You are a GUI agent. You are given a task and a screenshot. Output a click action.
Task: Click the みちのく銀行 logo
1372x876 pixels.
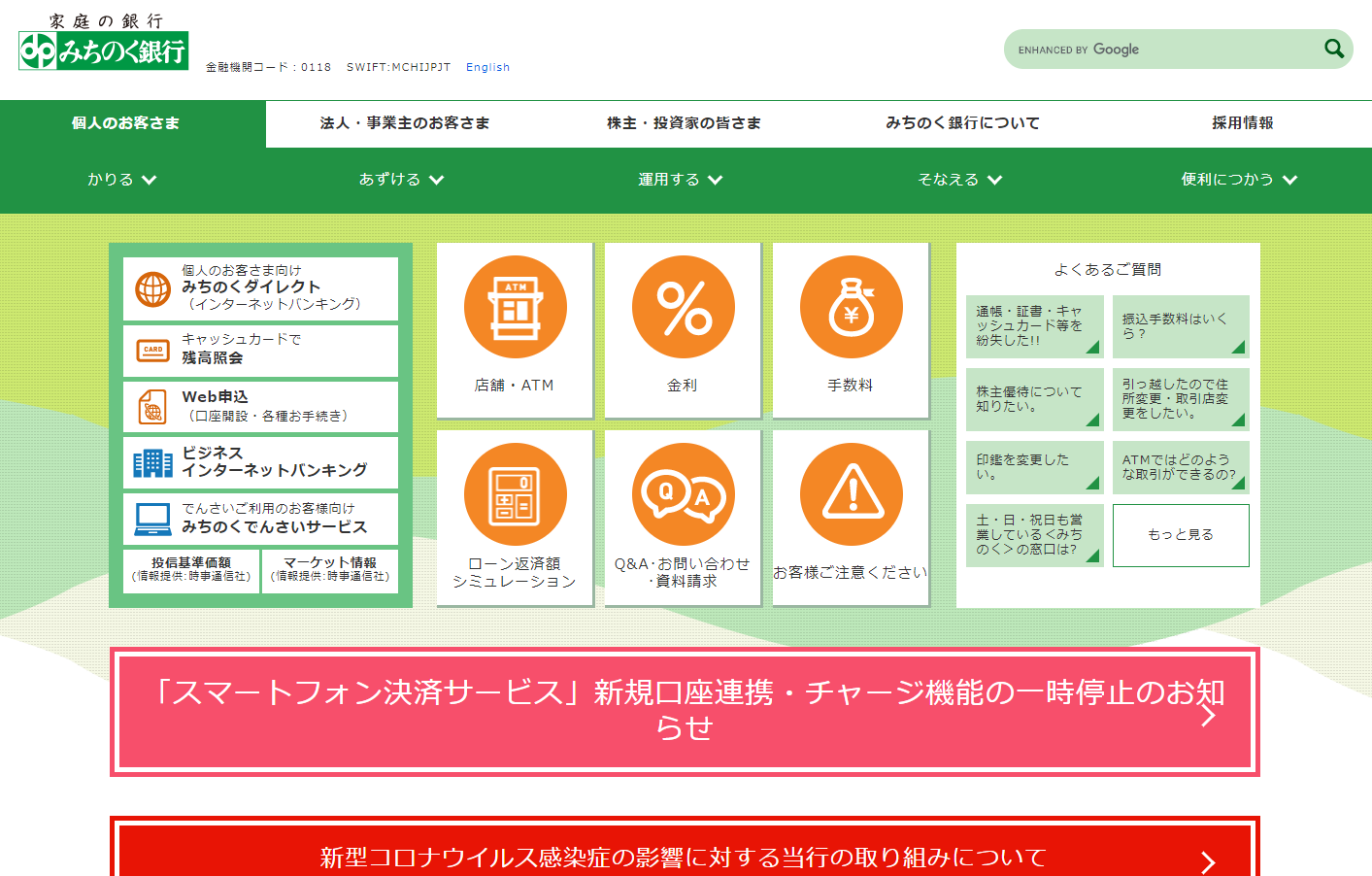(x=103, y=51)
